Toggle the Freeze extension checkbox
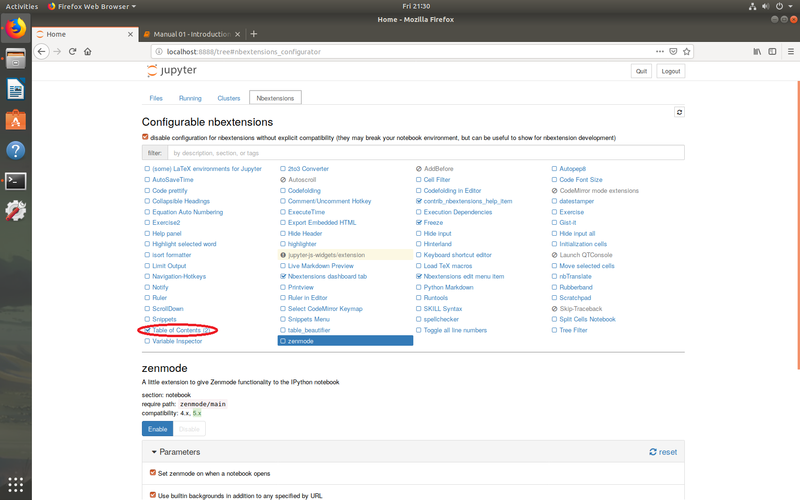The width and height of the screenshot is (800, 500). click(x=419, y=222)
